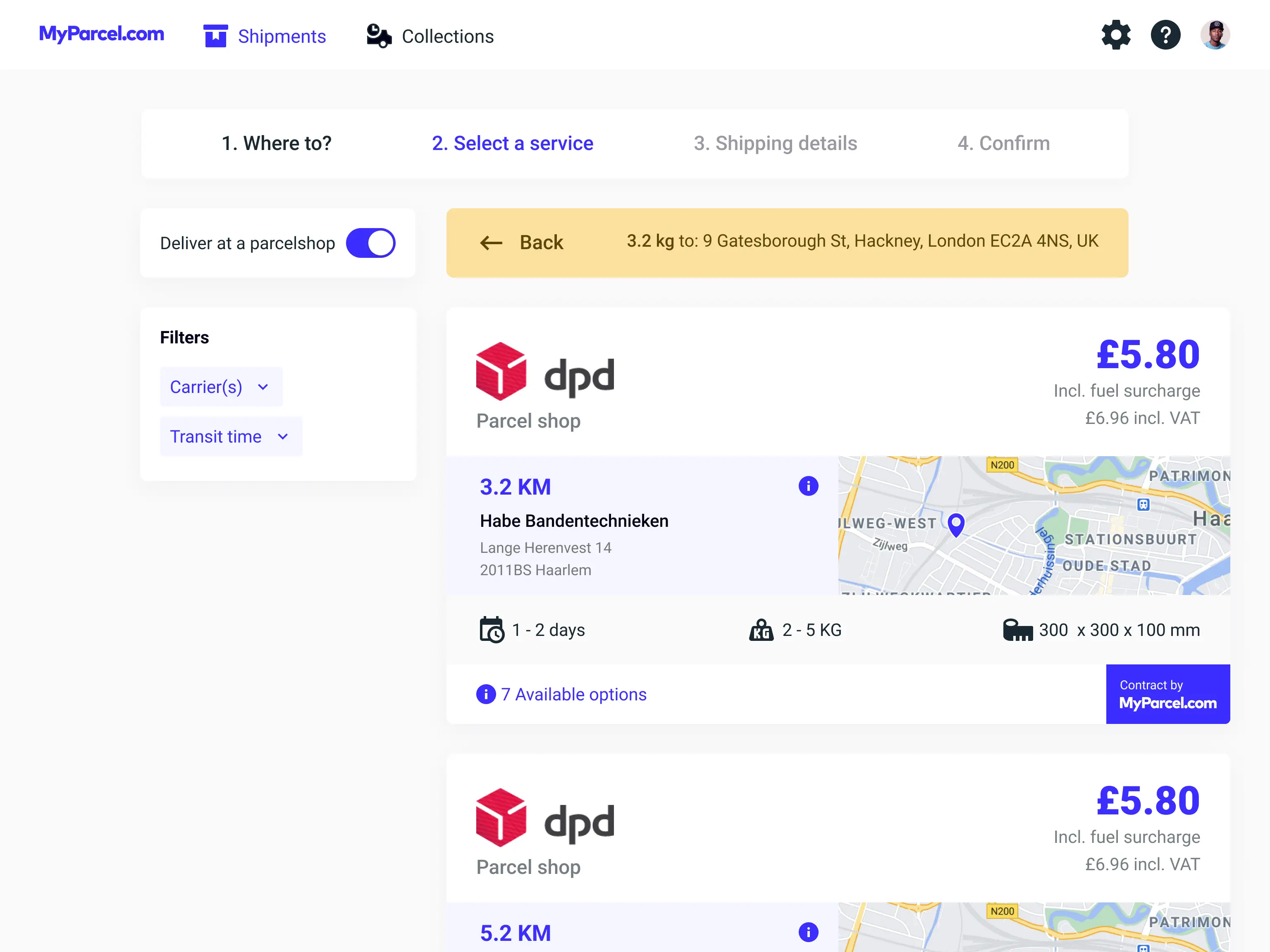Screen dimensions: 1270x952
Task: Click info icon next to 5.2 KM
Action: coord(808,932)
